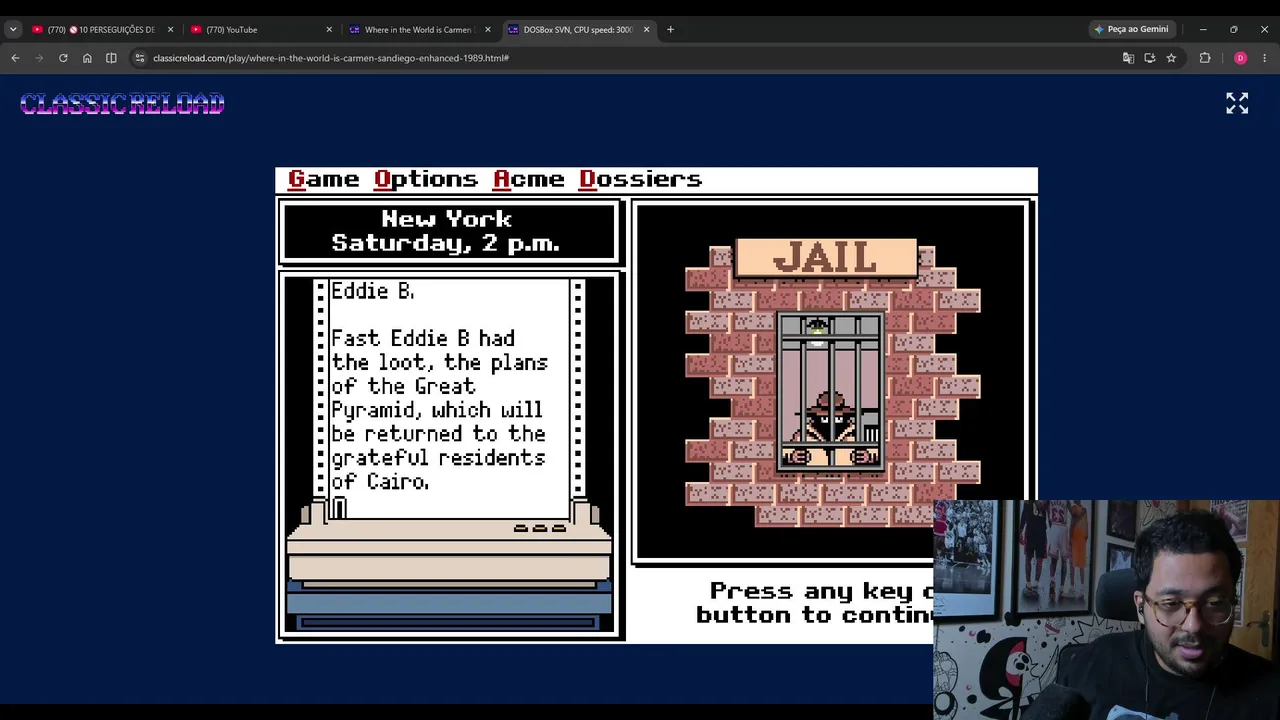Select the 'DOSBox SVN, CPU speed' tab
Image resolution: width=1280 pixels, height=720 pixels.
(579, 30)
